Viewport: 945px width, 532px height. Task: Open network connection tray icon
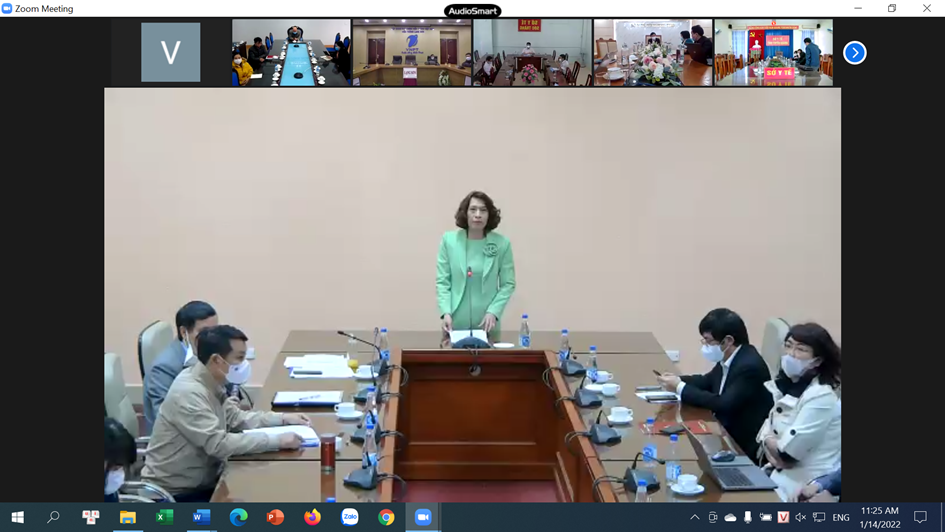click(x=819, y=517)
